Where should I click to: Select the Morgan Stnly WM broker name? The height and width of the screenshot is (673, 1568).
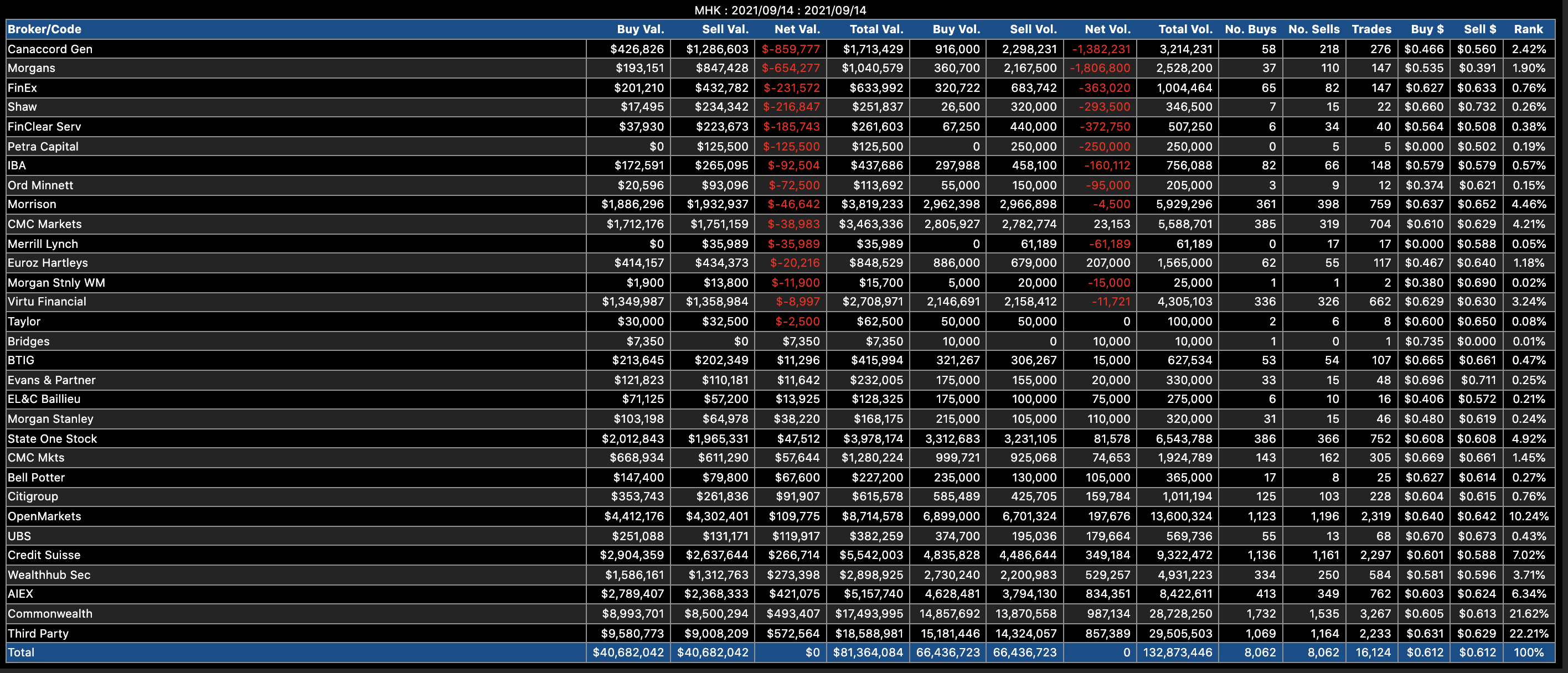pyautogui.click(x=56, y=282)
